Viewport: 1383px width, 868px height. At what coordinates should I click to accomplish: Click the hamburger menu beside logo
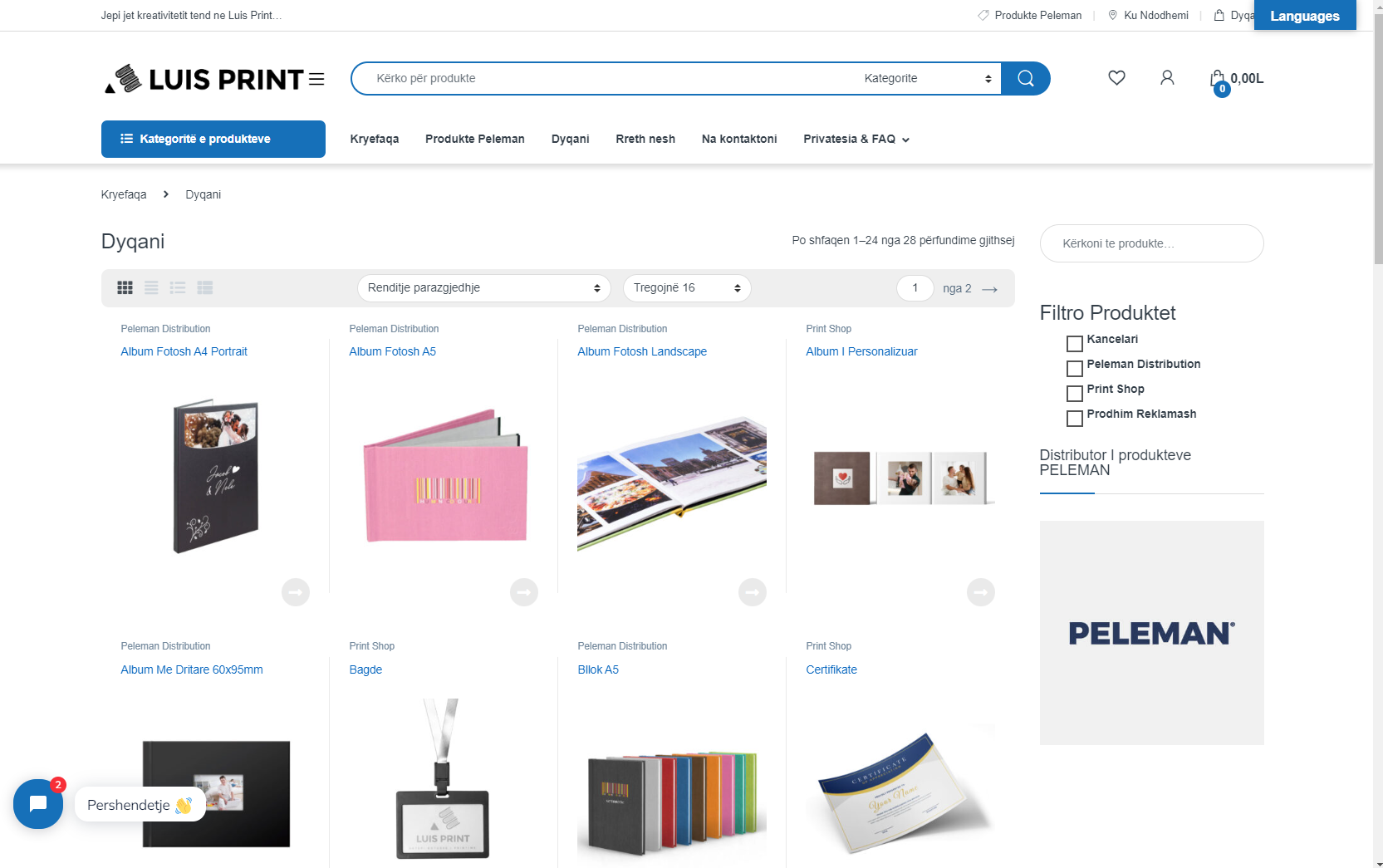click(x=316, y=79)
